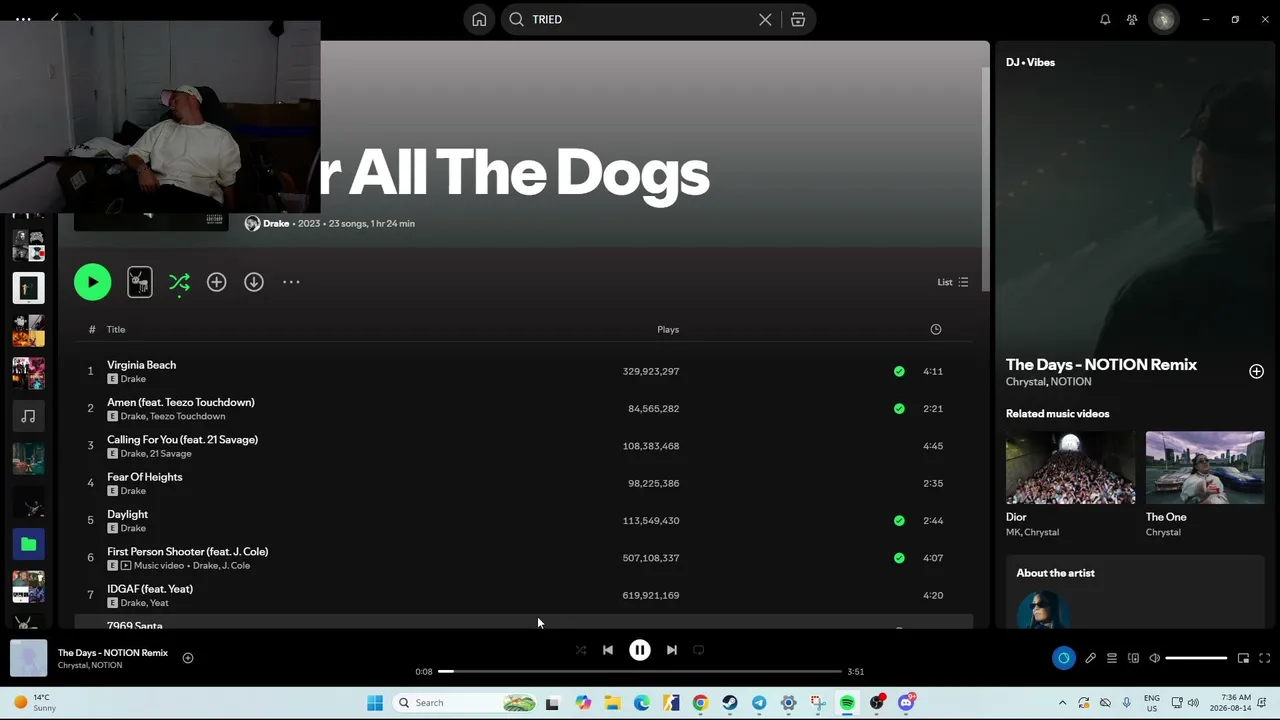Open the play queue

click(x=1111, y=658)
